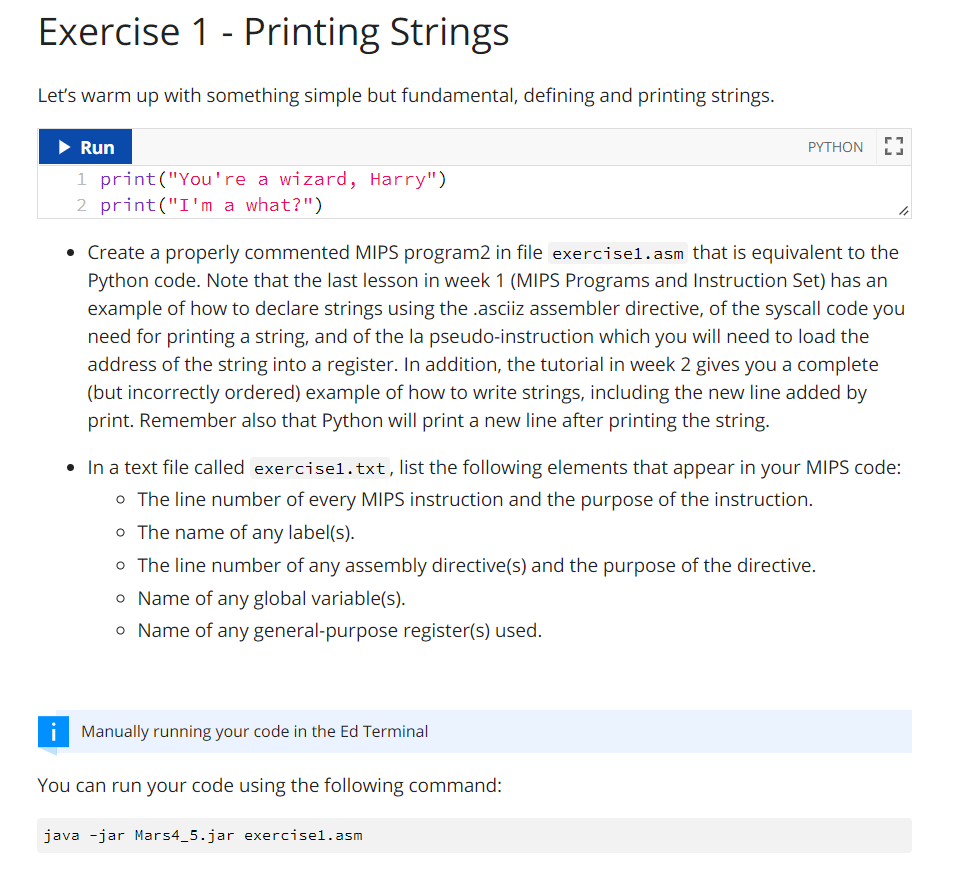The width and height of the screenshot is (954, 877).
Task: Grab the code editor resize handle
Action: coord(904,211)
